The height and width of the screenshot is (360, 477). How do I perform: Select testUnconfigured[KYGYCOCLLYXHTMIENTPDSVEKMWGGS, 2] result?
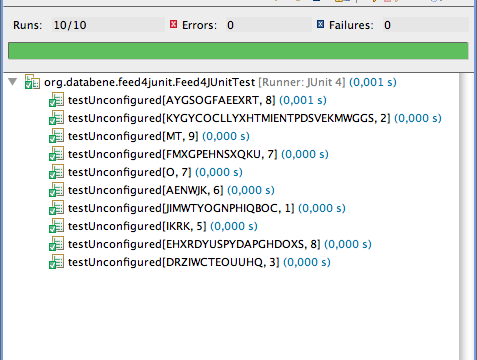click(255, 118)
